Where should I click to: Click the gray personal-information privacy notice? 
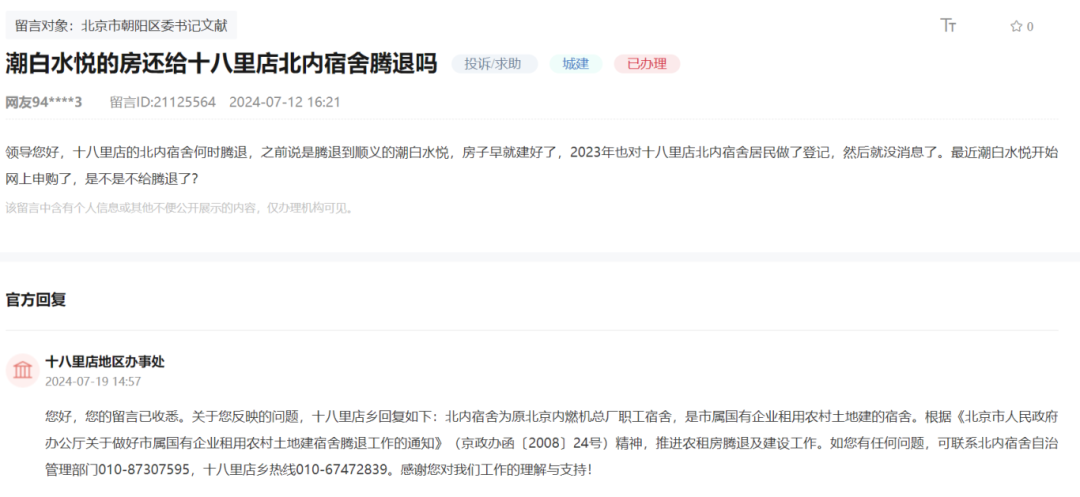coord(179,208)
